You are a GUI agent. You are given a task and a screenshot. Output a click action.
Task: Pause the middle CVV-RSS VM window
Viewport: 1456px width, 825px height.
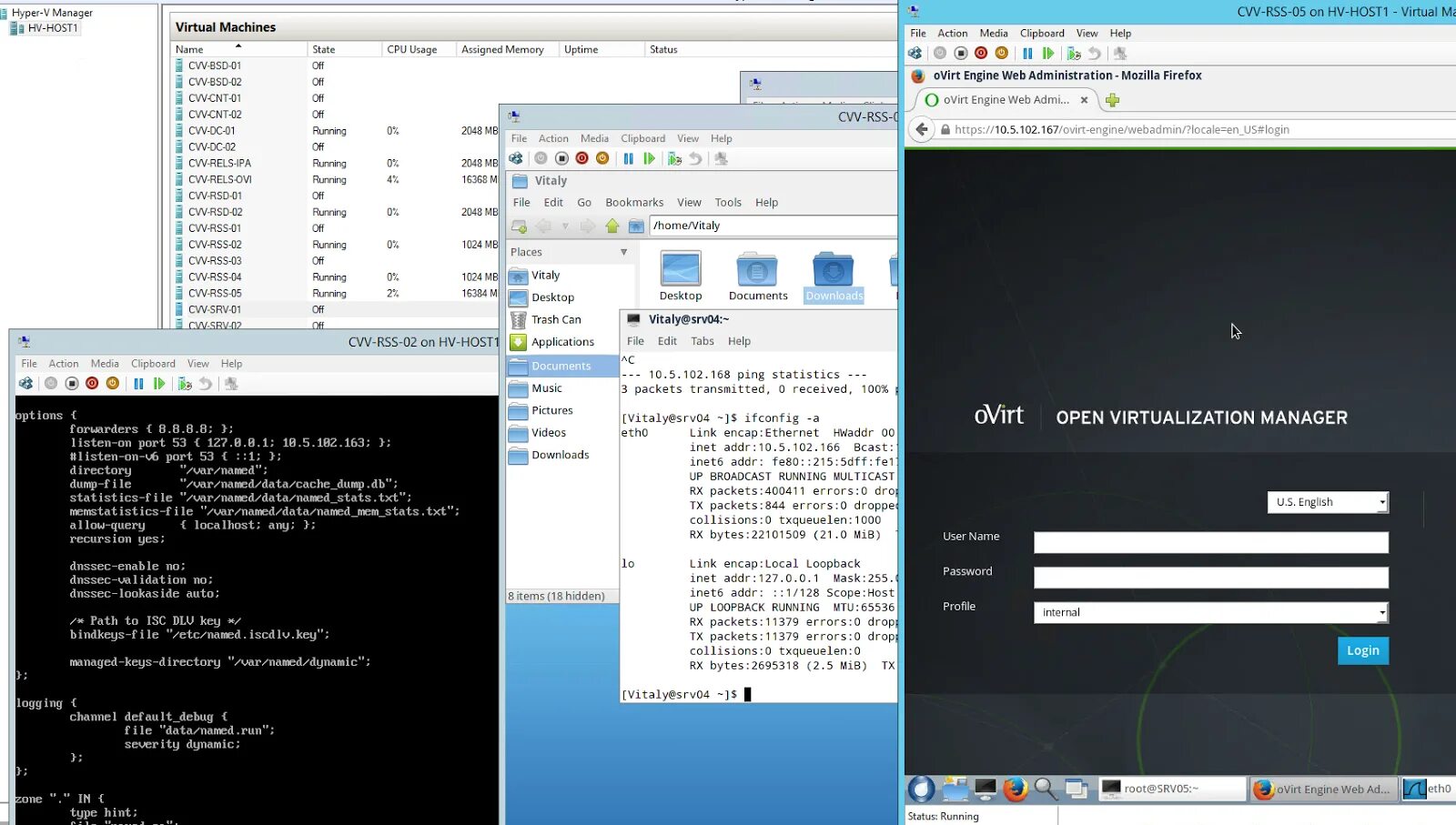(628, 158)
